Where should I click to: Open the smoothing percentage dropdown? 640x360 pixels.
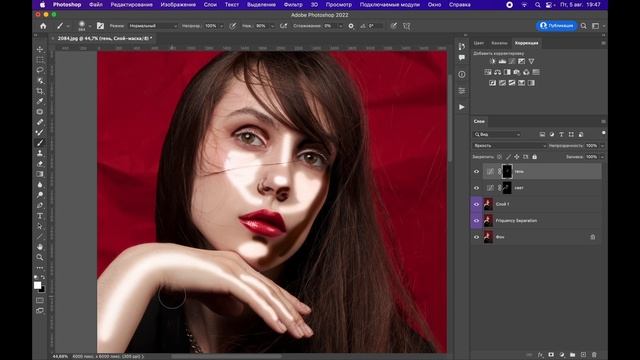tap(340, 26)
